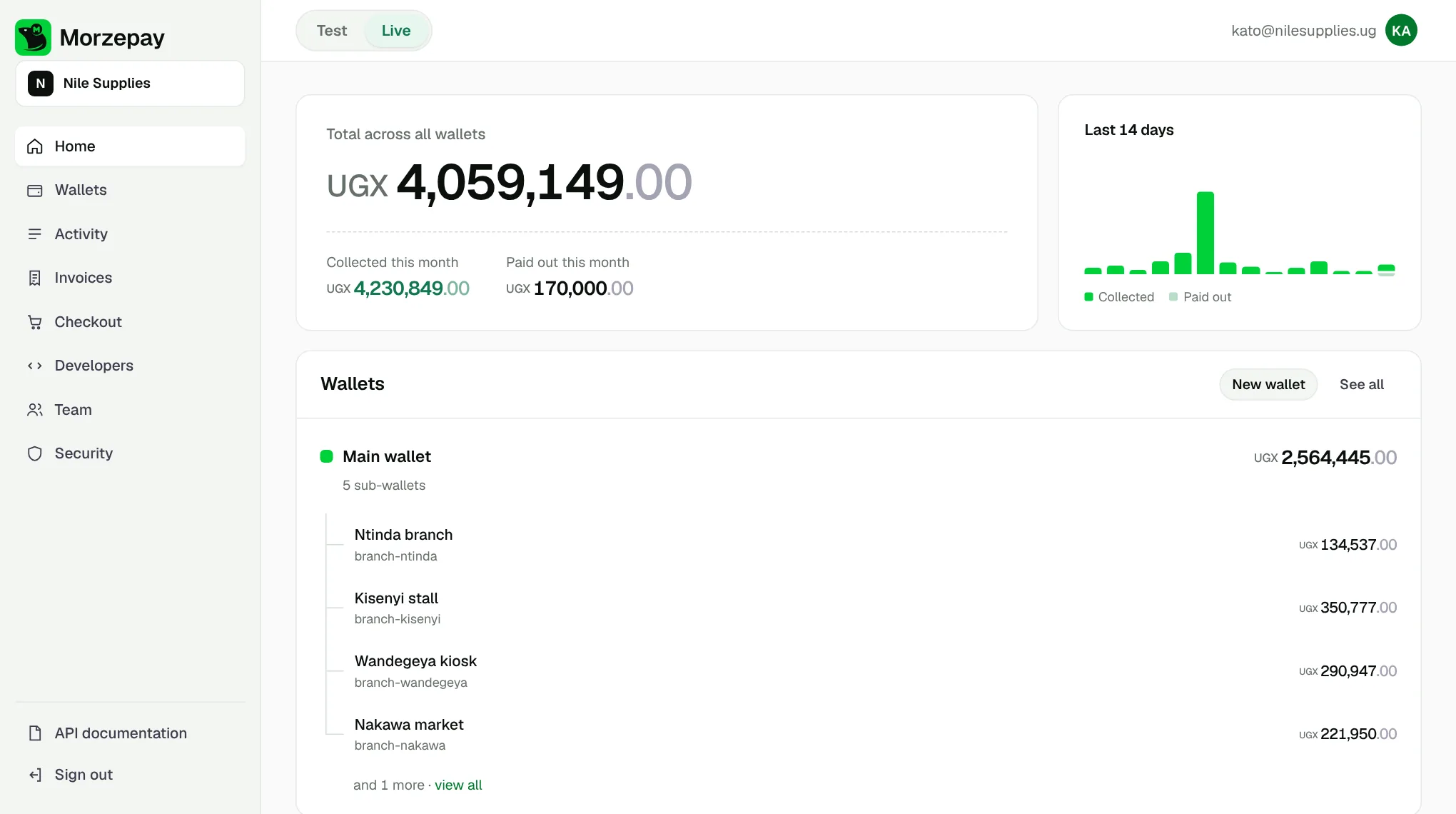Click the view all sub-wallets link

click(x=458, y=785)
